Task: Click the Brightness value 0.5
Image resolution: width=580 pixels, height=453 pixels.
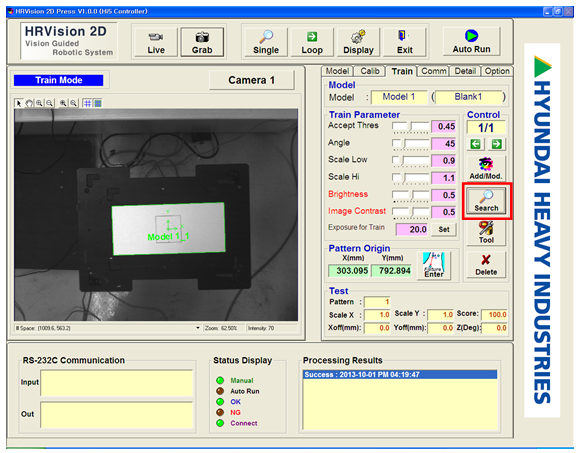Action: click(444, 195)
